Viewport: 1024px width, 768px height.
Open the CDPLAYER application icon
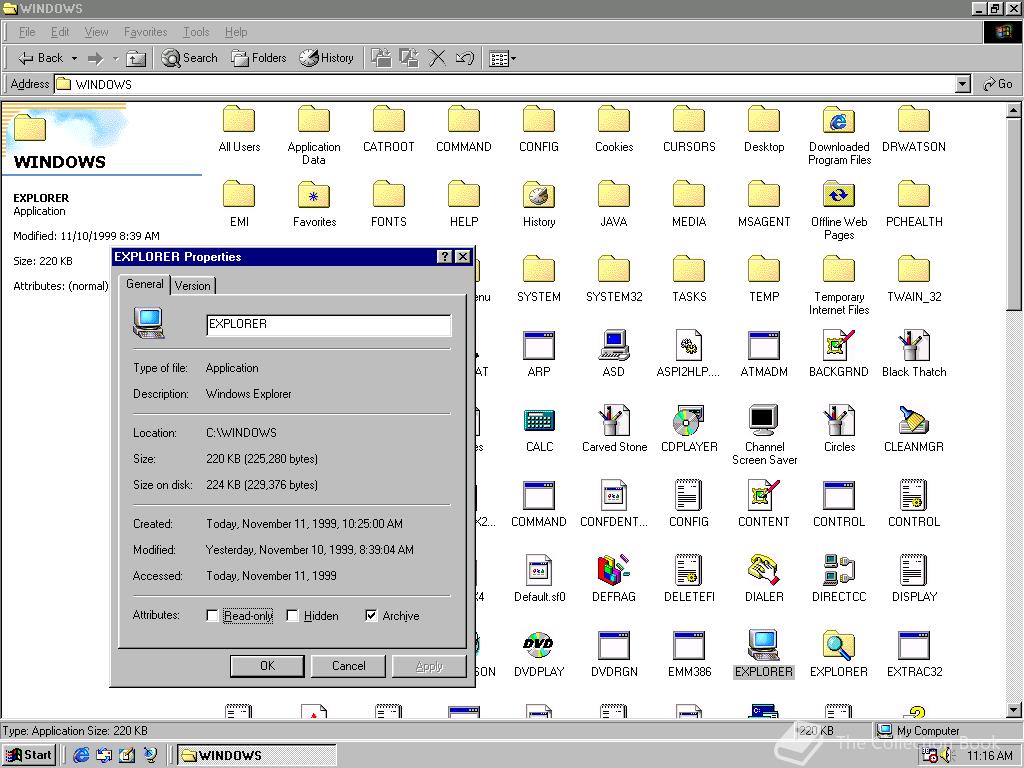coord(688,420)
